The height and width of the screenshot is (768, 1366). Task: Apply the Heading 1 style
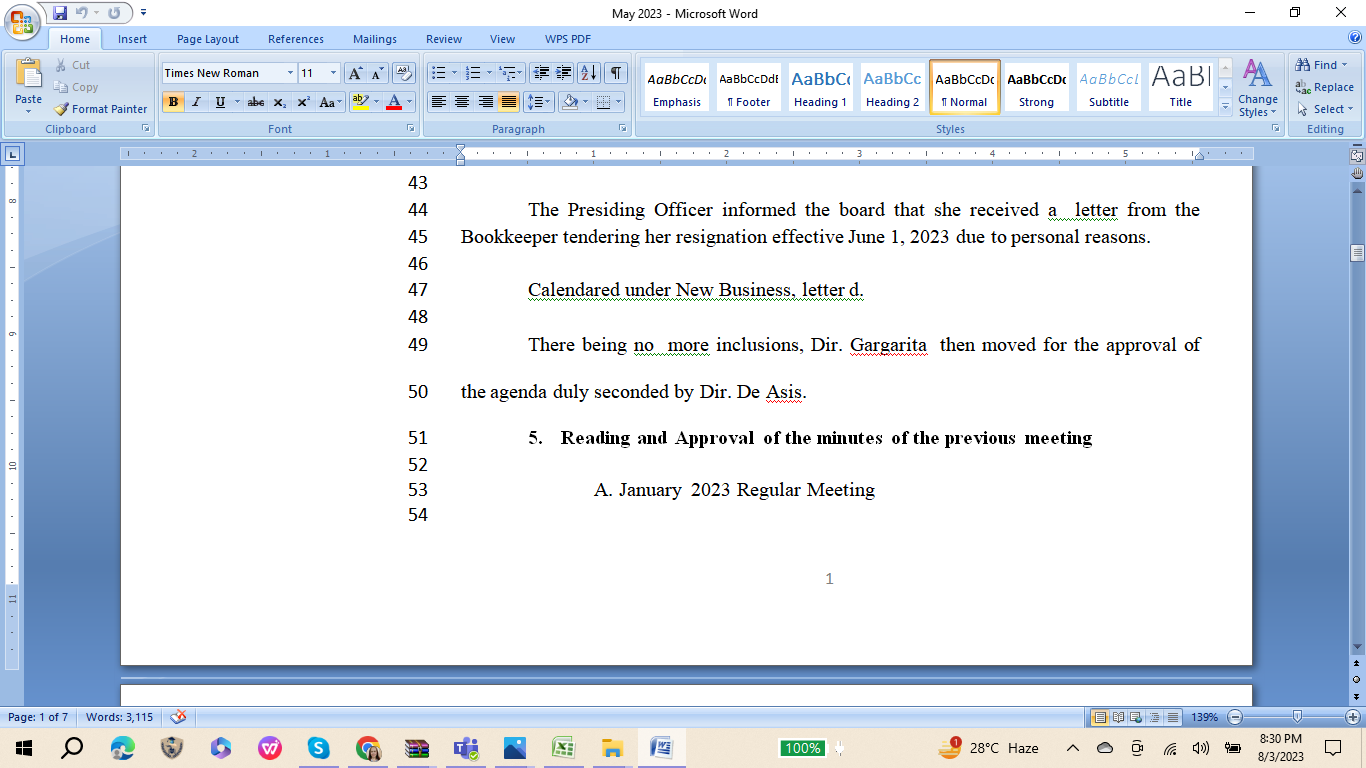click(x=820, y=87)
